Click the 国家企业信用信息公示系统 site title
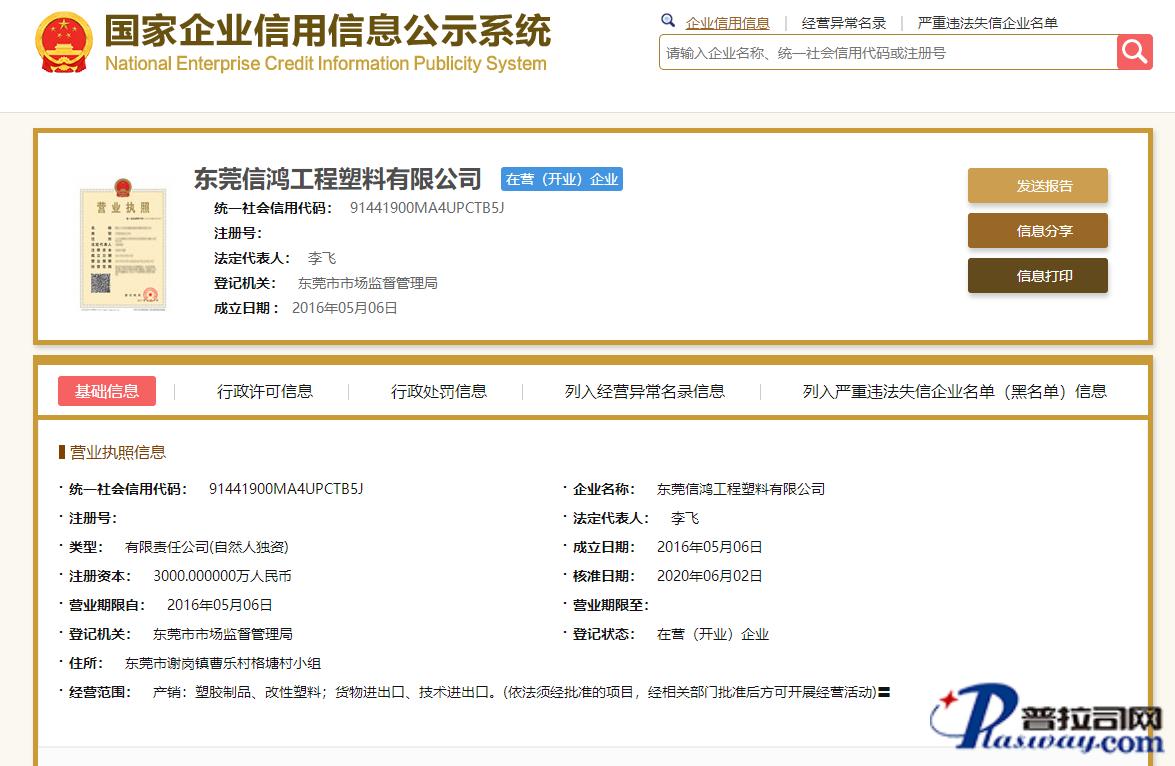This screenshot has height=766, width=1175. (327, 32)
